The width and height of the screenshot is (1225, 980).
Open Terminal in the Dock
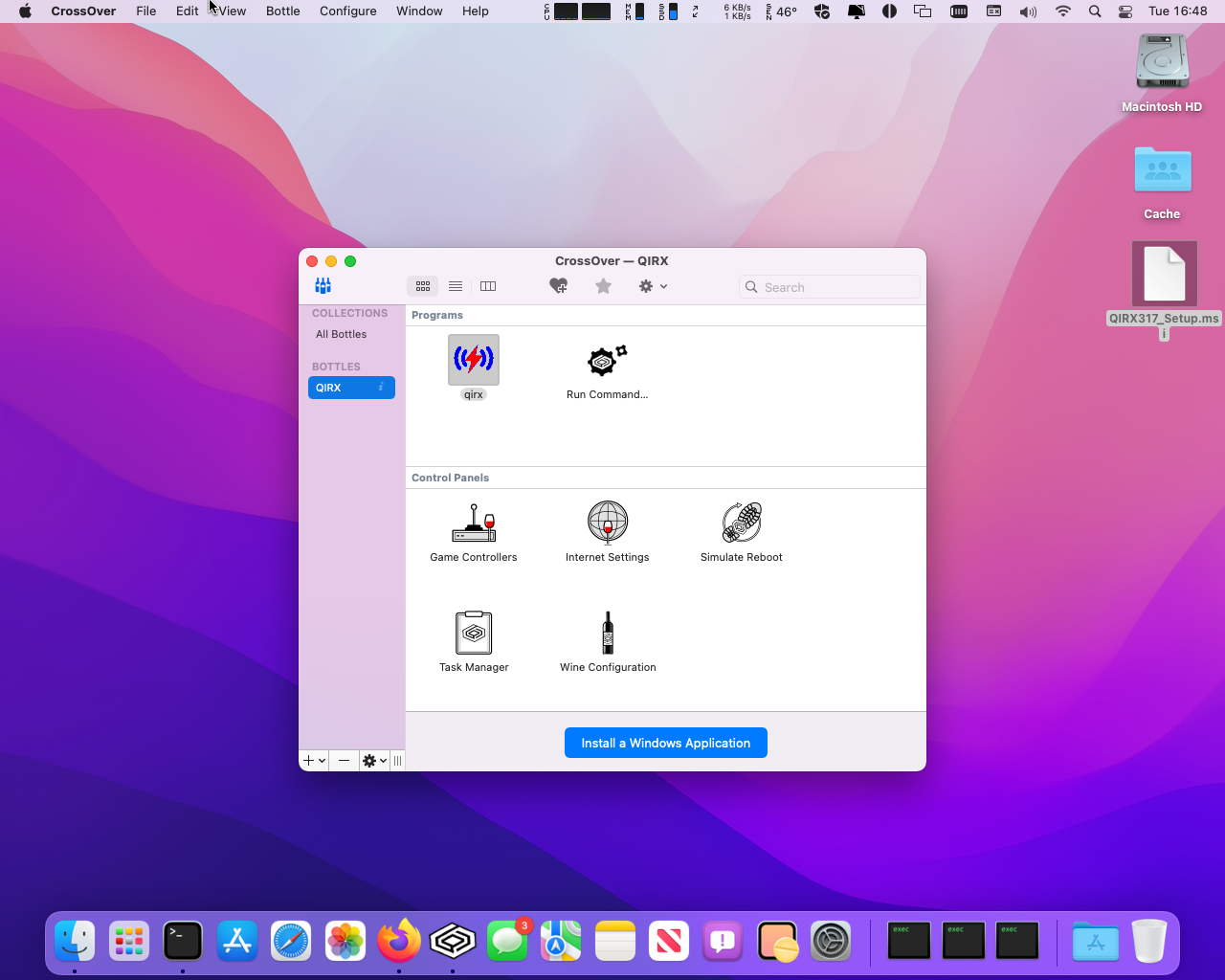183,942
